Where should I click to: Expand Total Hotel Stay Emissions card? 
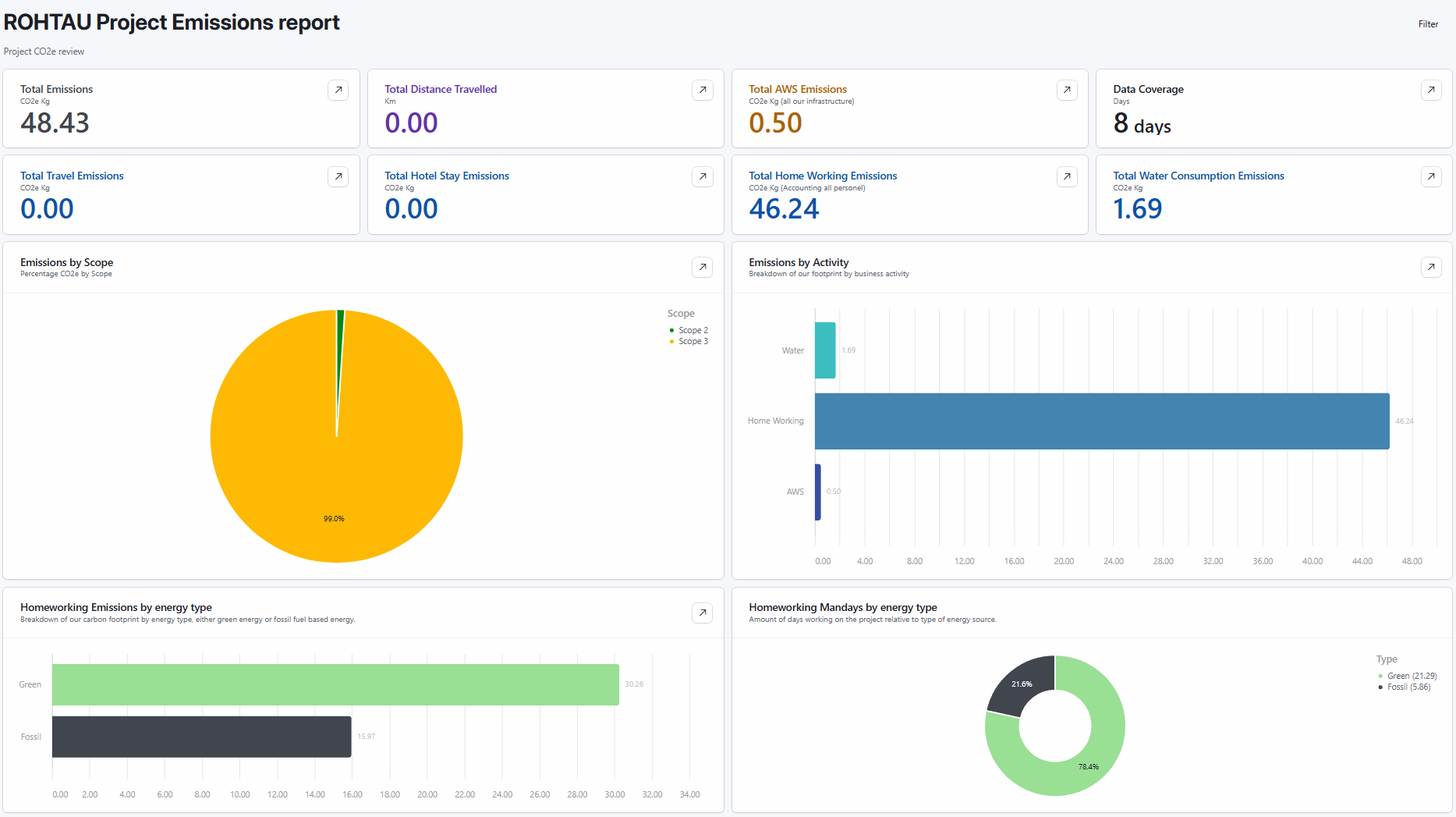coord(703,176)
